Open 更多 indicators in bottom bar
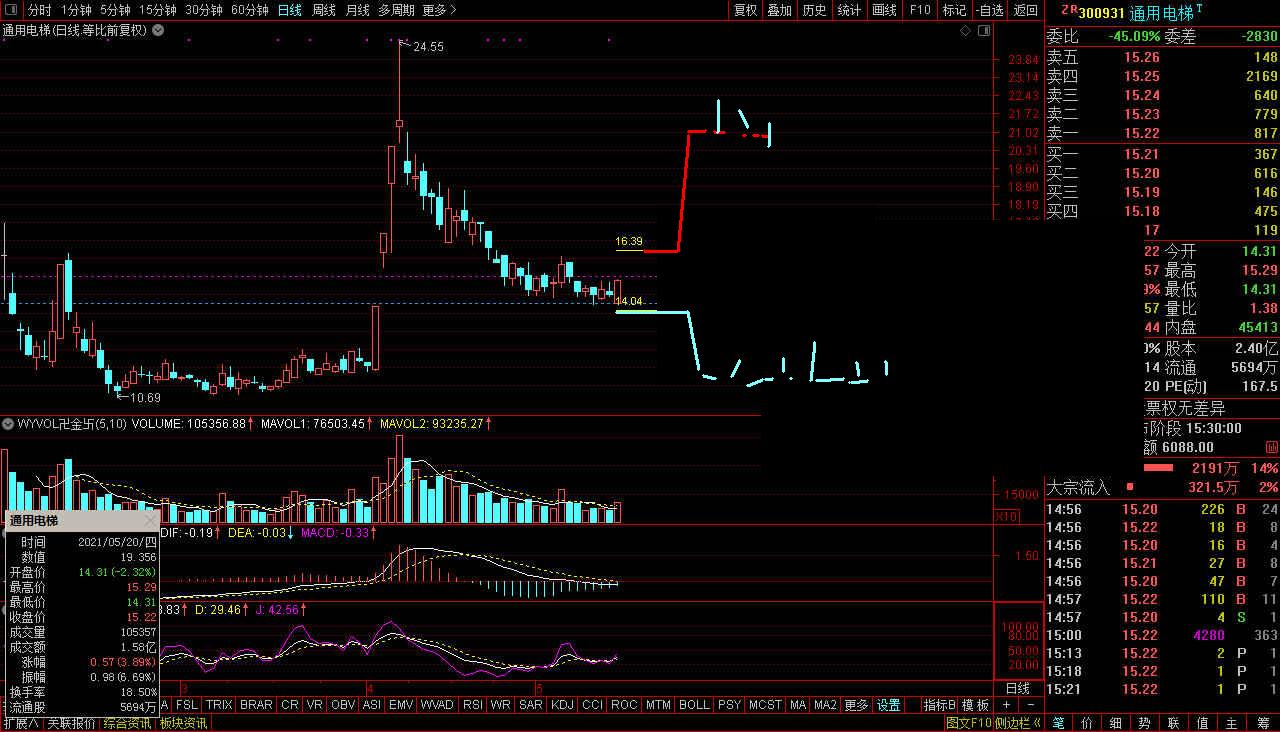The image size is (1280, 732). click(856, 705)
